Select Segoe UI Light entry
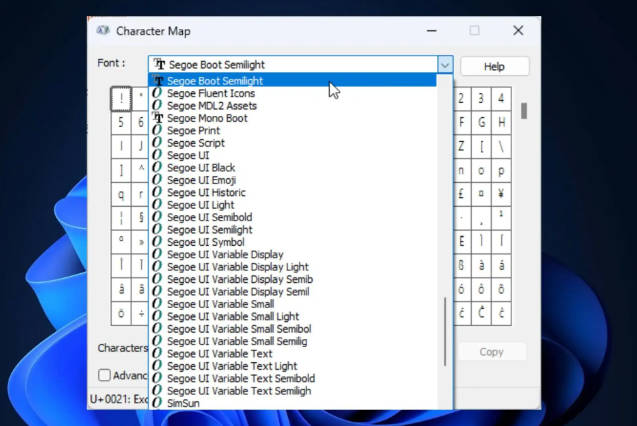Viewport: 637px width, 426px height. point(293,205)
